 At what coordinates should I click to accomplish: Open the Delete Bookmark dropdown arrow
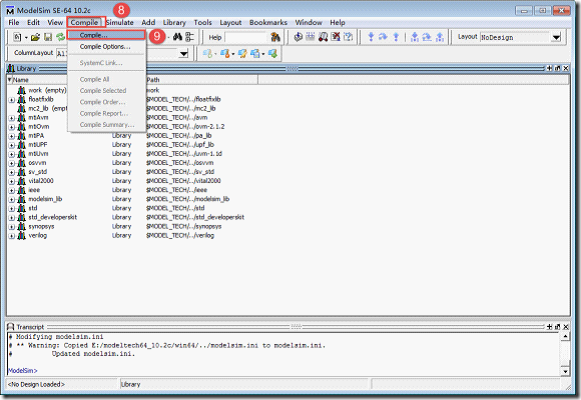(x=233, y=54)
